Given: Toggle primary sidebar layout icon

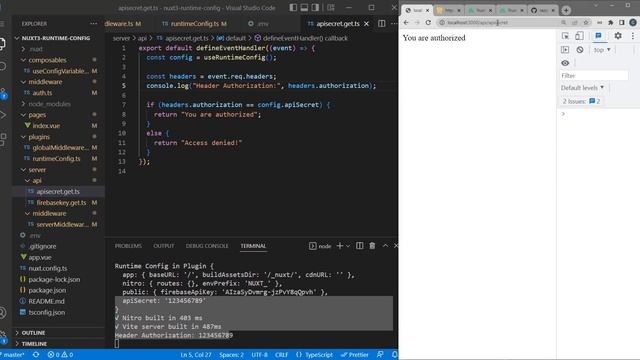Looking at the screenshot, I should pyautogui.click(x=293, y=7).
